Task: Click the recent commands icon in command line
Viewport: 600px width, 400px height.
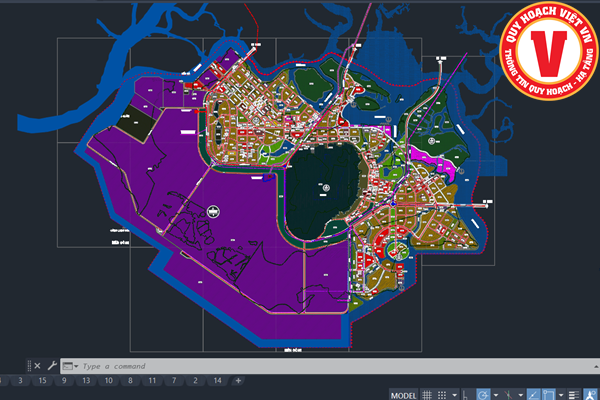Action: (x=68, y=366)
